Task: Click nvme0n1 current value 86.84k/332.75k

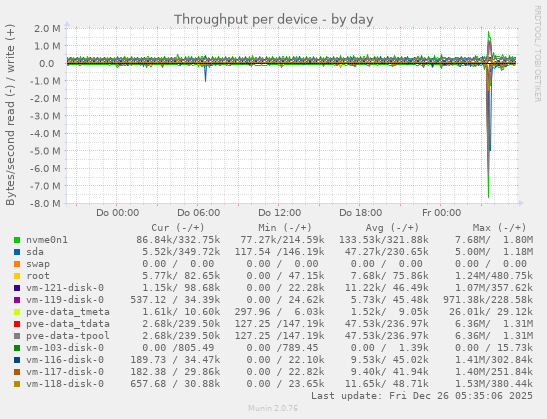Action: [178, 240]
